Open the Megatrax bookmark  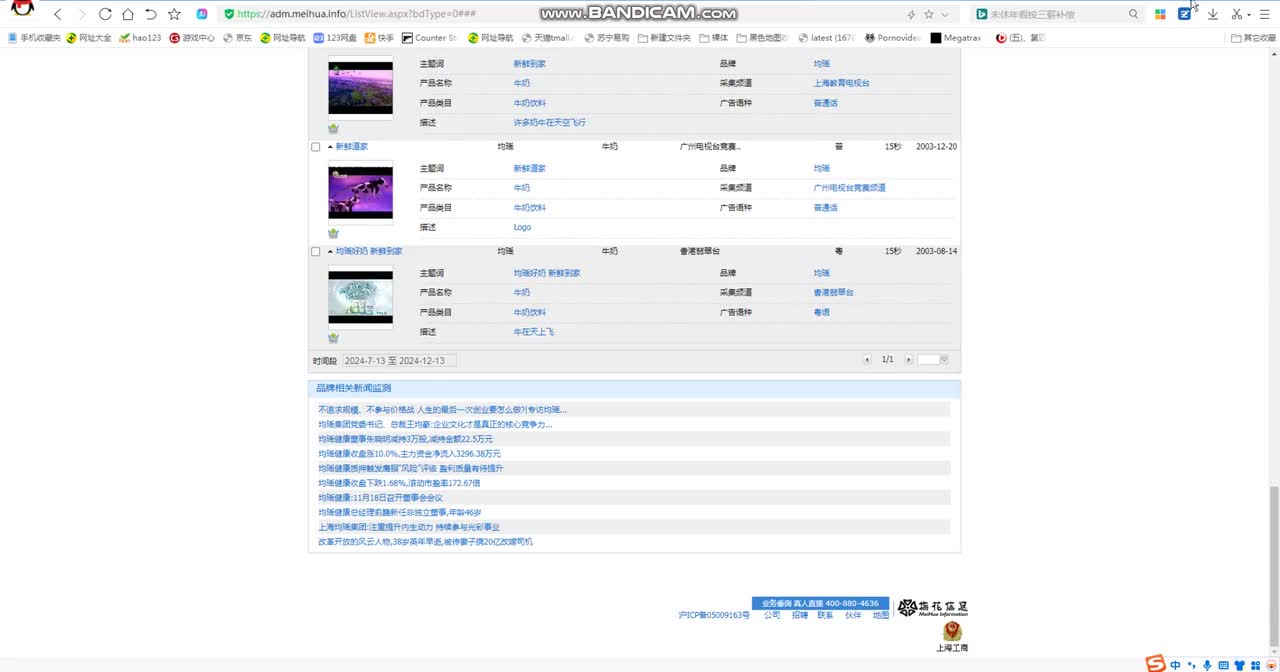click(956, 38)
